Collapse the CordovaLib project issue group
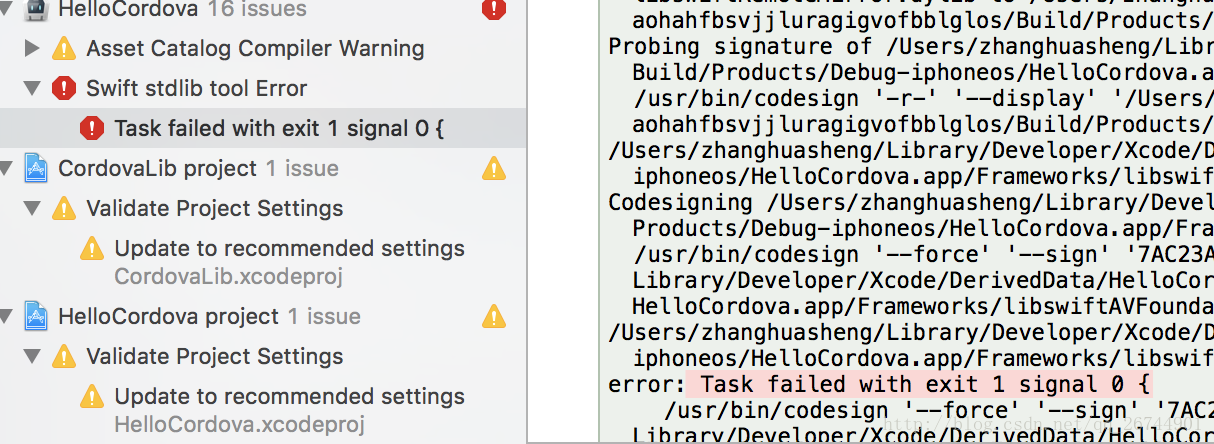The width and height of the screenshot is (1214, 444). pos(6,168)
